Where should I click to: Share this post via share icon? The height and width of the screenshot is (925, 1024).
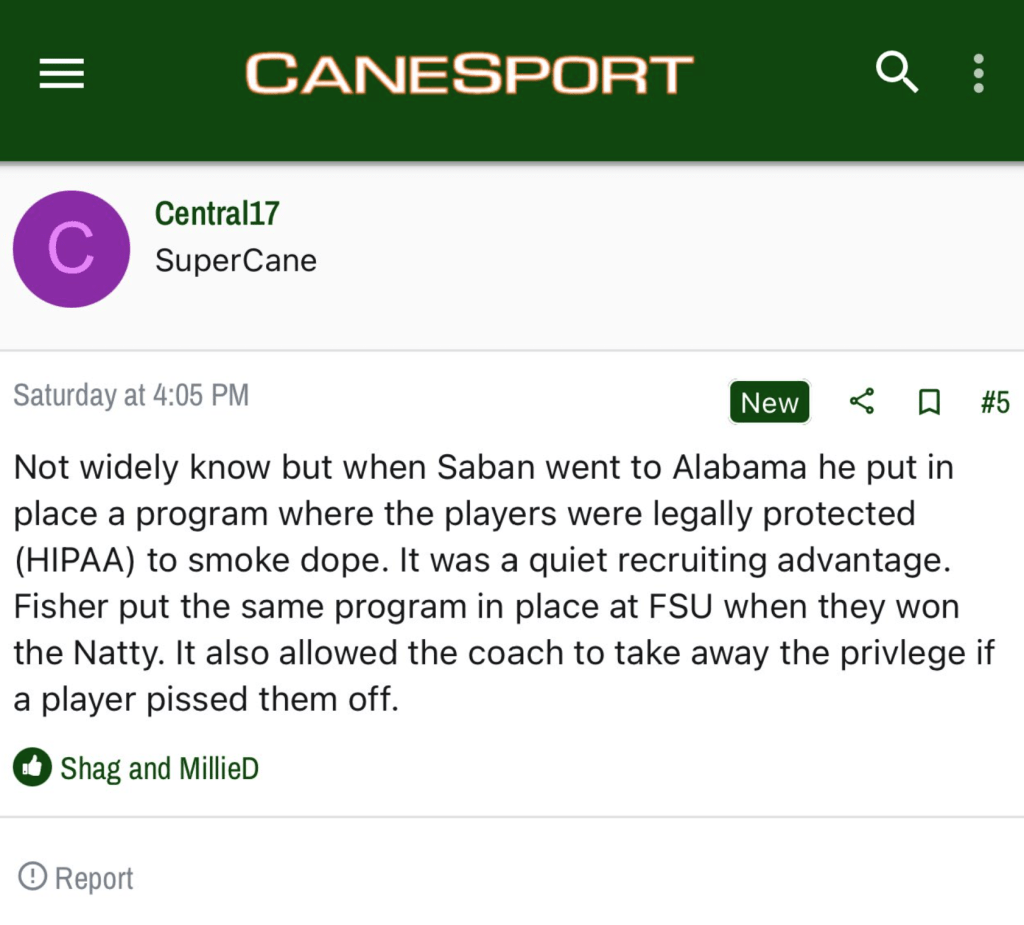click(x=862, y=402)
